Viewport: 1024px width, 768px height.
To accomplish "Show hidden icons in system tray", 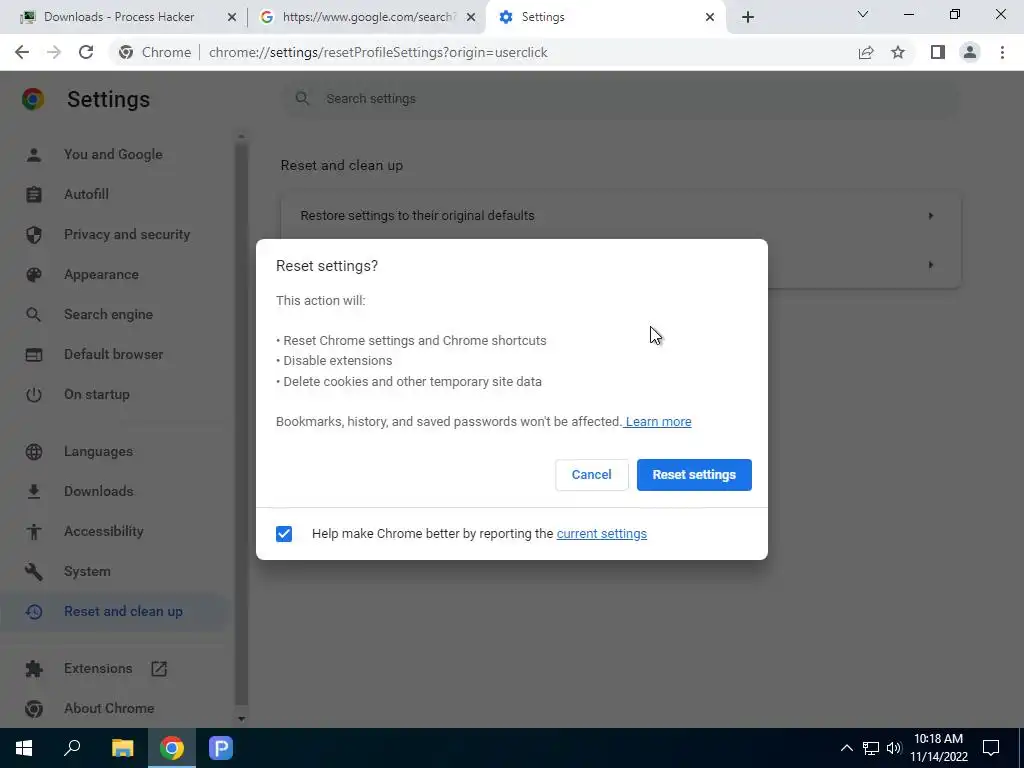I will (x=846, y=748).
